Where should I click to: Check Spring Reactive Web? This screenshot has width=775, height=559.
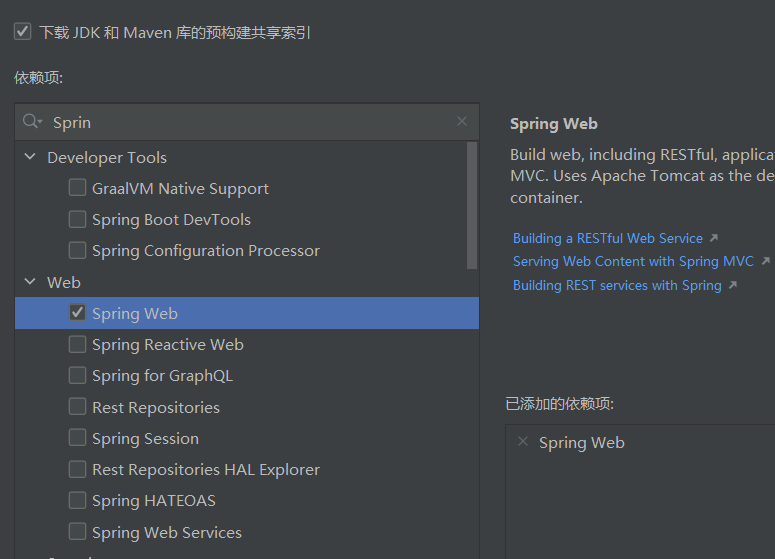tap(78, 344)
